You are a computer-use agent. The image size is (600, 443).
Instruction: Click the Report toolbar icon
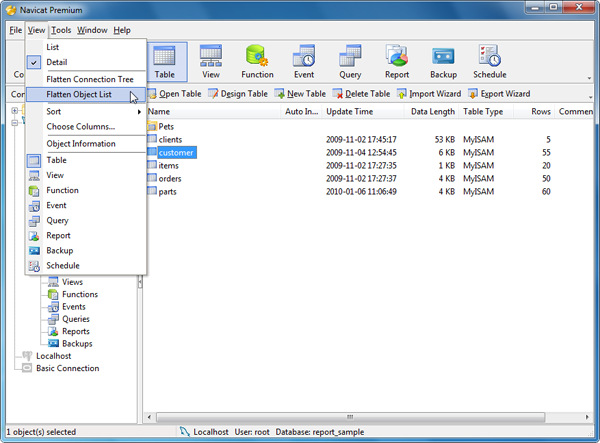(x=397, y=62)
